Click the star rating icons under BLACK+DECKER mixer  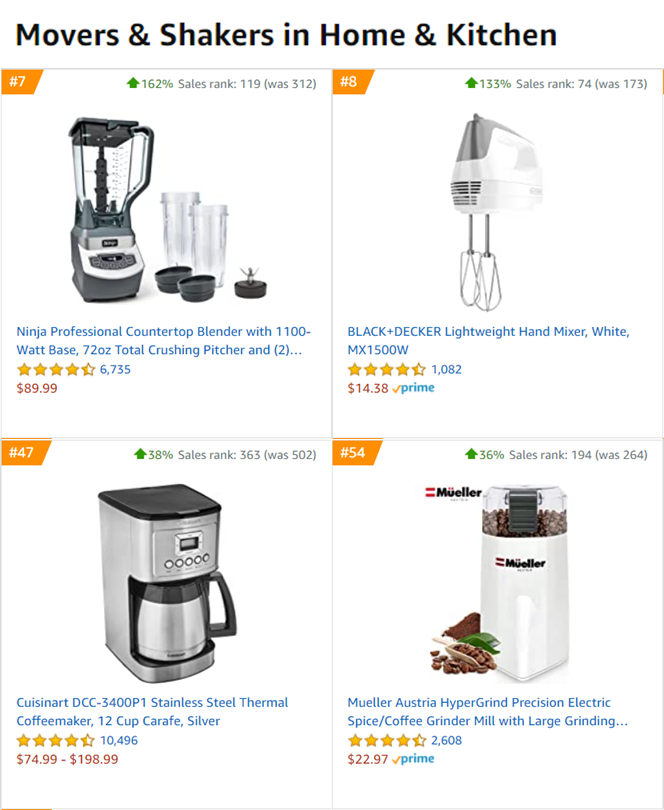point(387,369)
